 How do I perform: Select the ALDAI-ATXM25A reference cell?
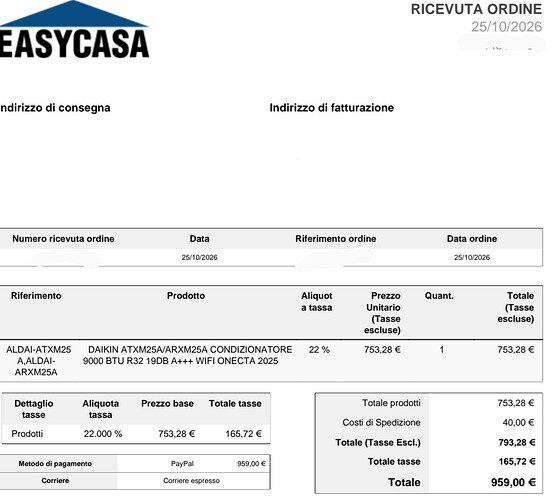pyautogui.click(x=38, y=360)
